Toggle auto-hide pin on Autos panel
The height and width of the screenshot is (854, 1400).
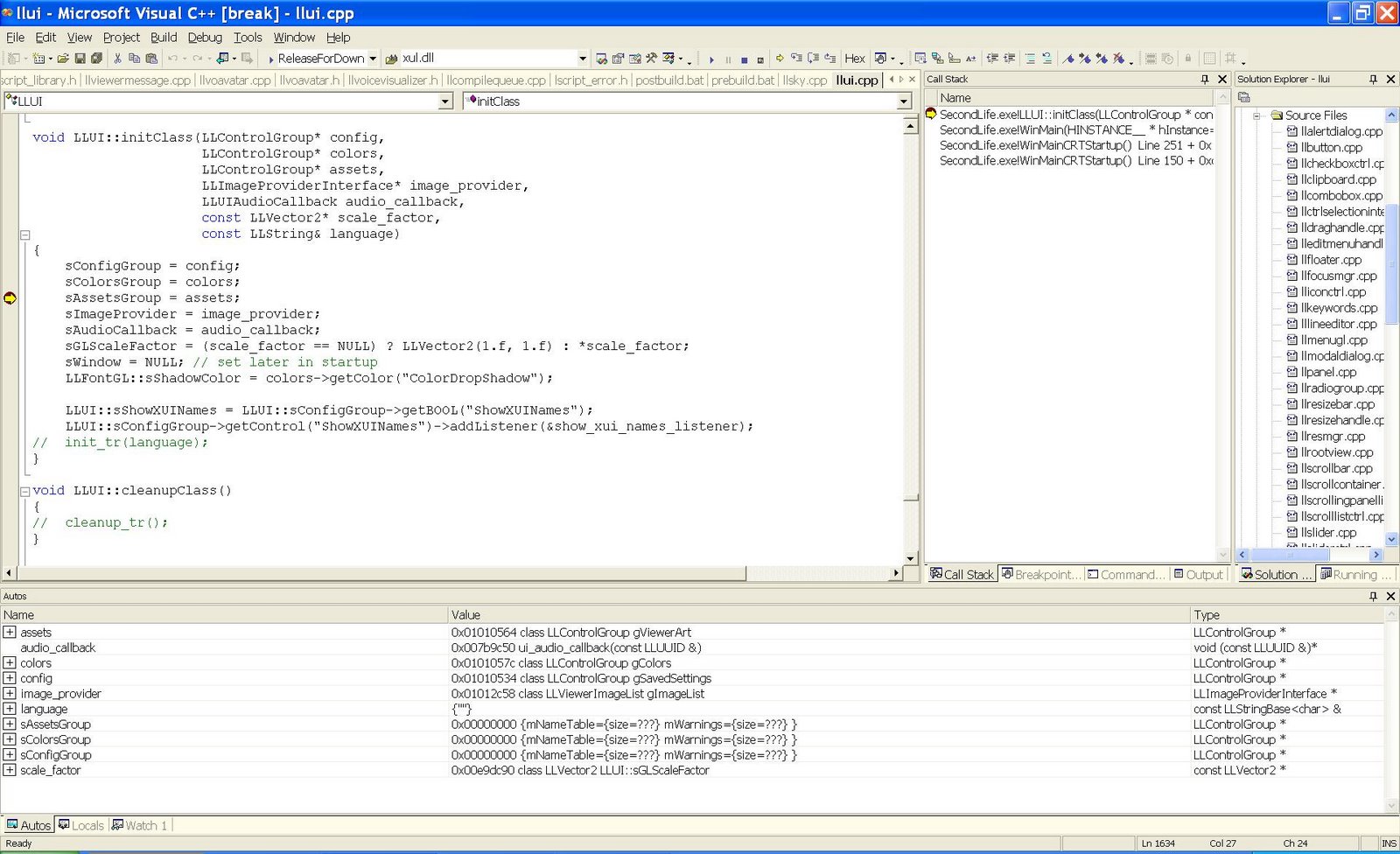coord(1373,596)
